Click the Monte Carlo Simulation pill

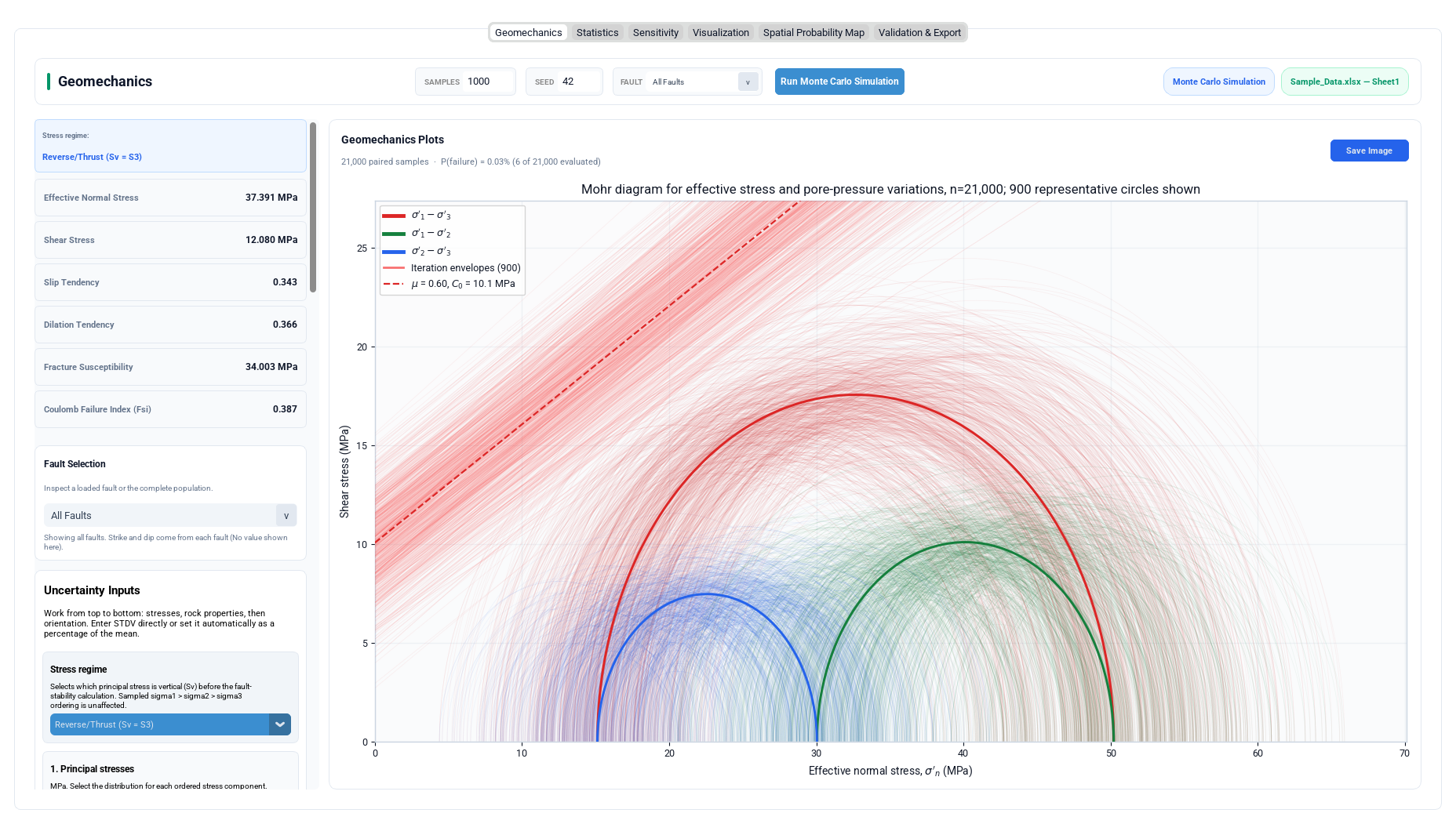click(x=1218, y=82)
